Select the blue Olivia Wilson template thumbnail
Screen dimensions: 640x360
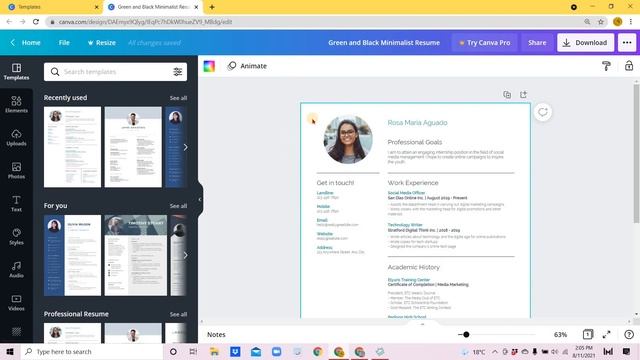(72, 256)
